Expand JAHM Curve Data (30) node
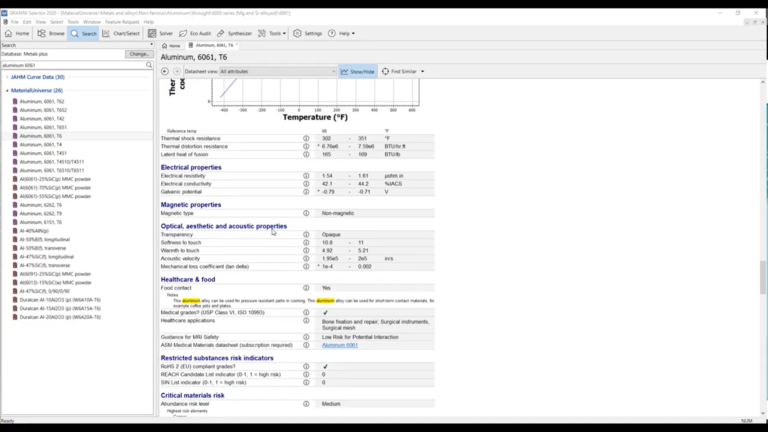The width and height of the screenshot is (768, 432). (x=7, y=77)
